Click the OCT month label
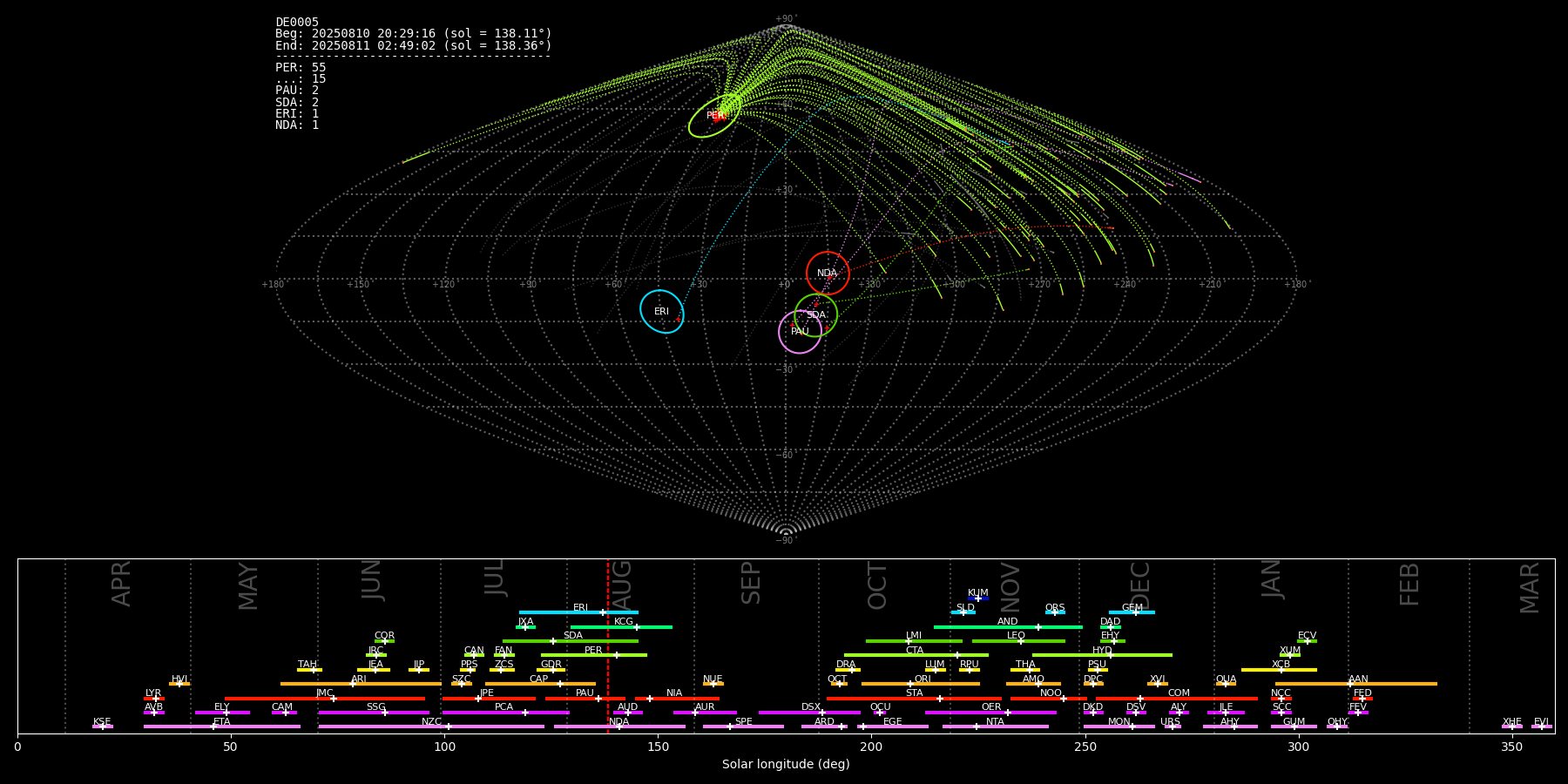This screenshot has width=1568, height=784. point(878,585)
